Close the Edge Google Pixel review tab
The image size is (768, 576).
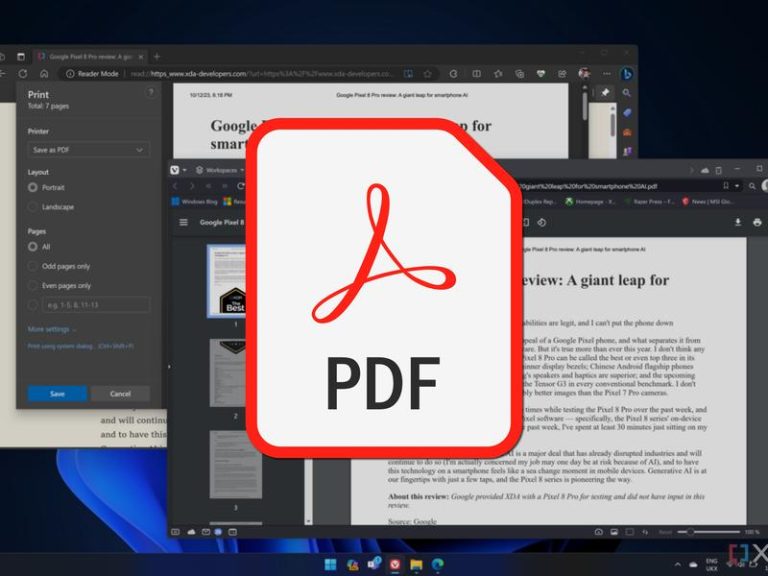(x=141, y=57)
